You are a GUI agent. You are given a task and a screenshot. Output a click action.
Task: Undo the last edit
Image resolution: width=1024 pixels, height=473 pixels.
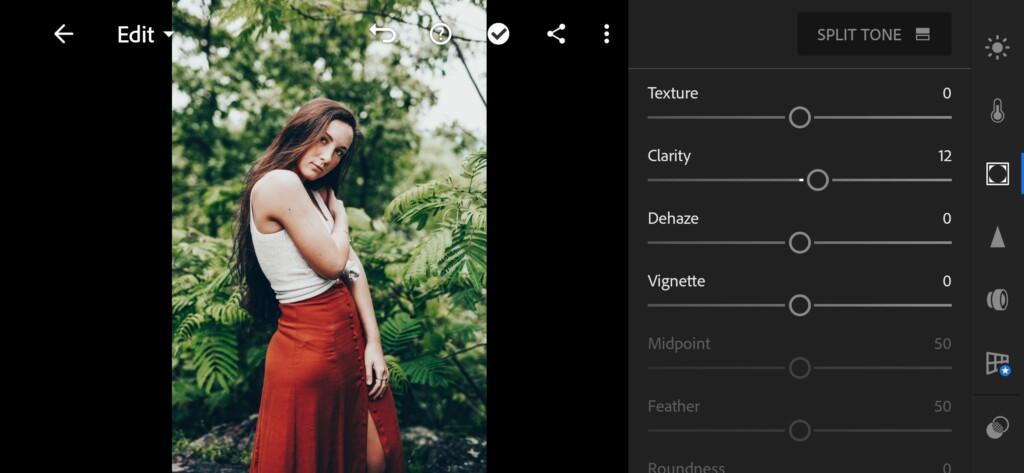(x=383, y=34)
